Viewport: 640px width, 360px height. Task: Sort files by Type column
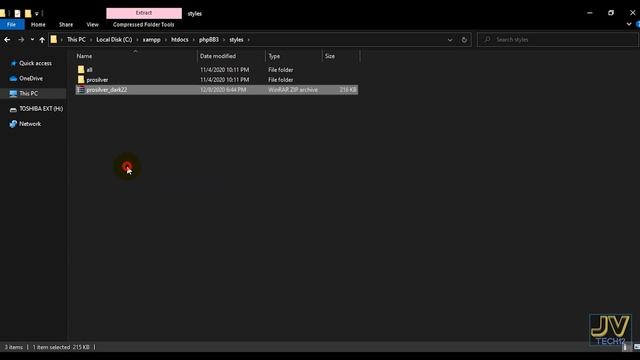pyautogui.click(x=293, y=56)
